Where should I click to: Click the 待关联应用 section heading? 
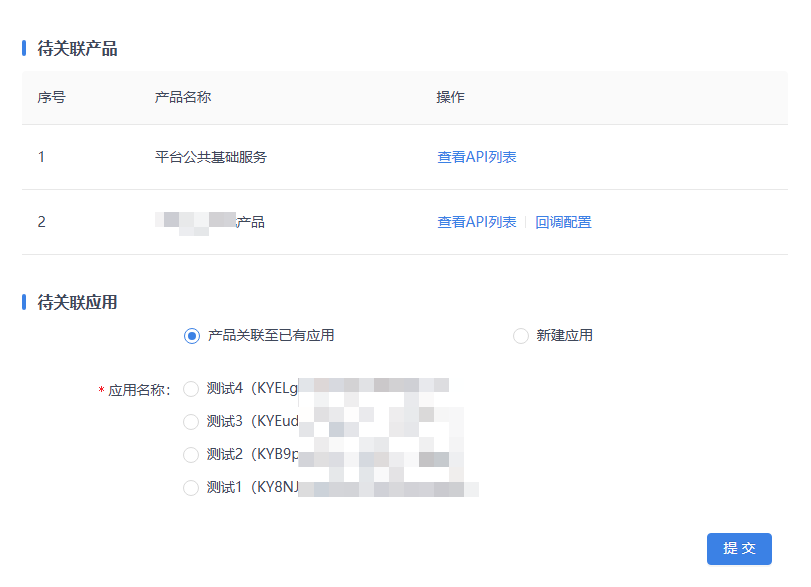(x=78, y=303)
